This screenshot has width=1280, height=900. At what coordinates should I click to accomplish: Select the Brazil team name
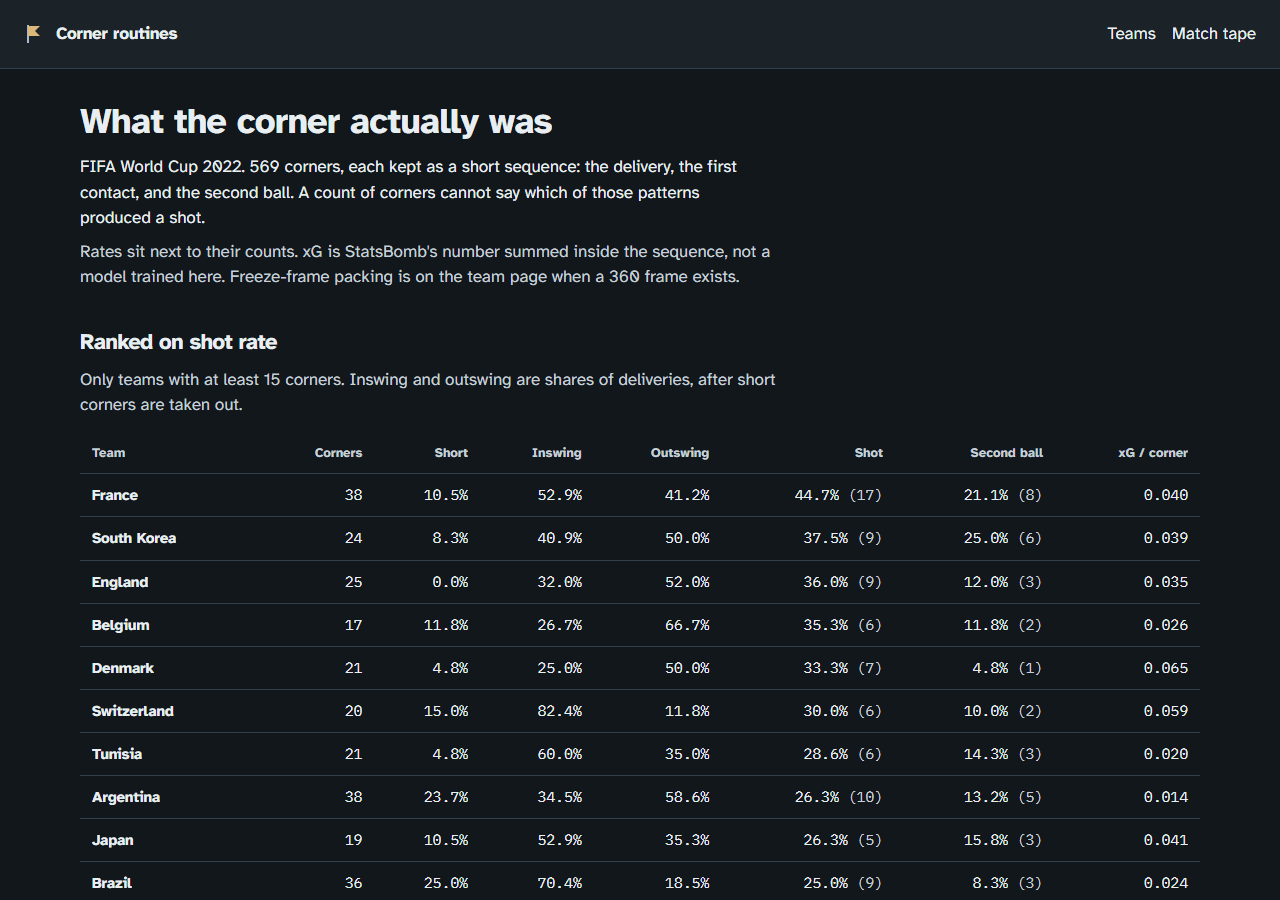point(112,883)
